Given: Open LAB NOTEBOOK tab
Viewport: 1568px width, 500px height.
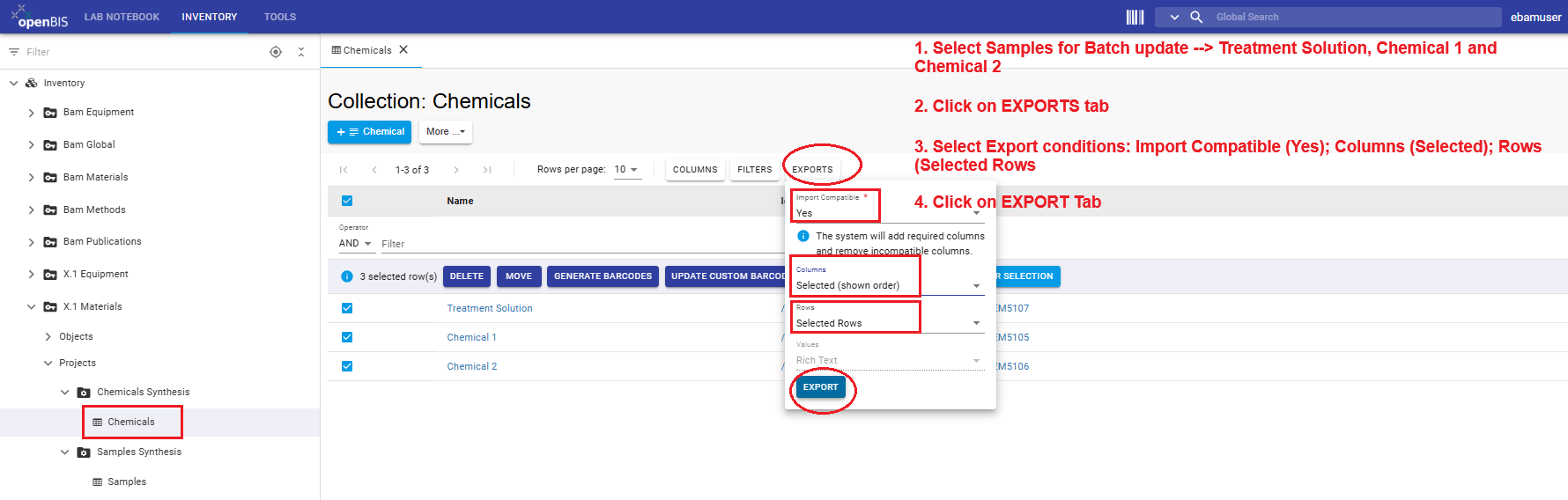Looking at the screenshot, I should point(122,17).
